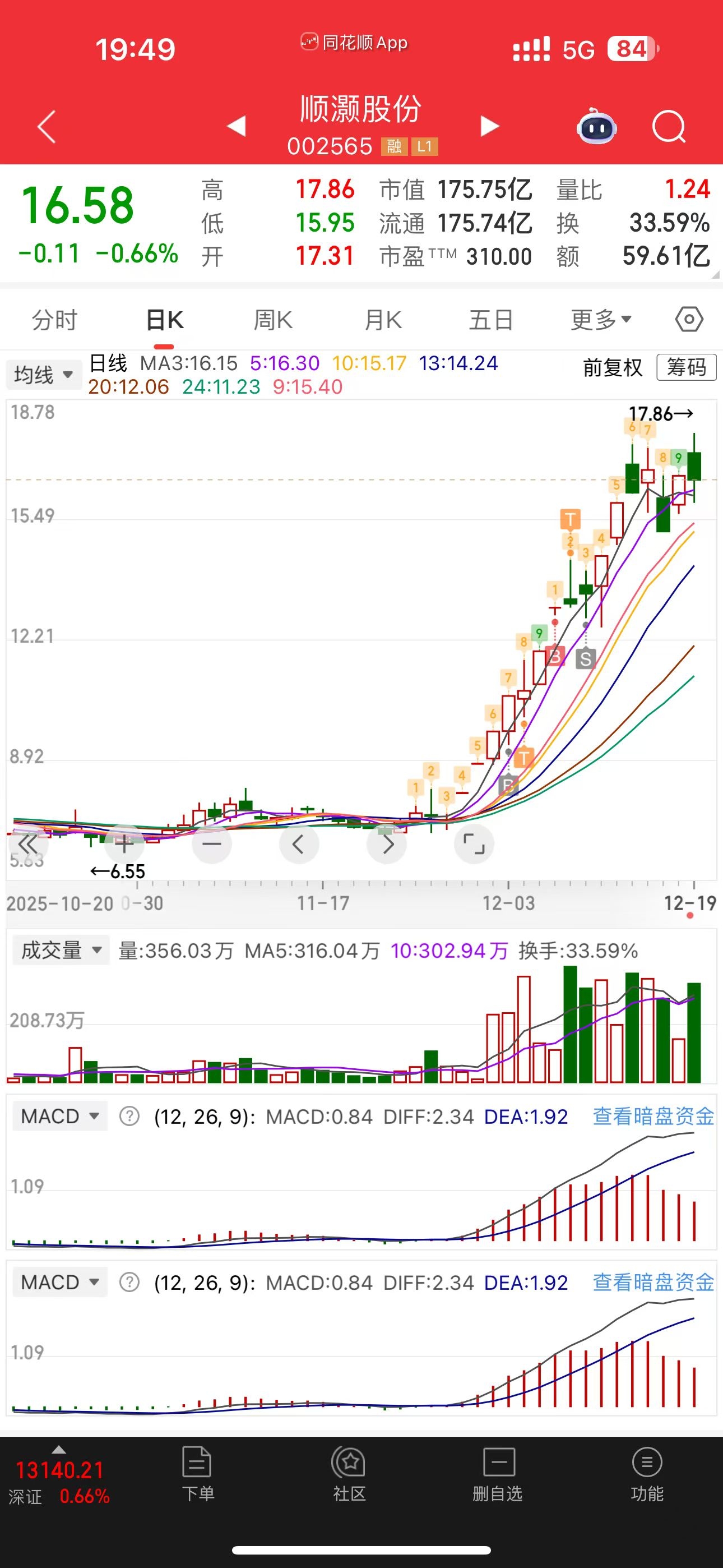Switch to next stock with right triangle
723x1568 pixels.
(x=489, y=126)
